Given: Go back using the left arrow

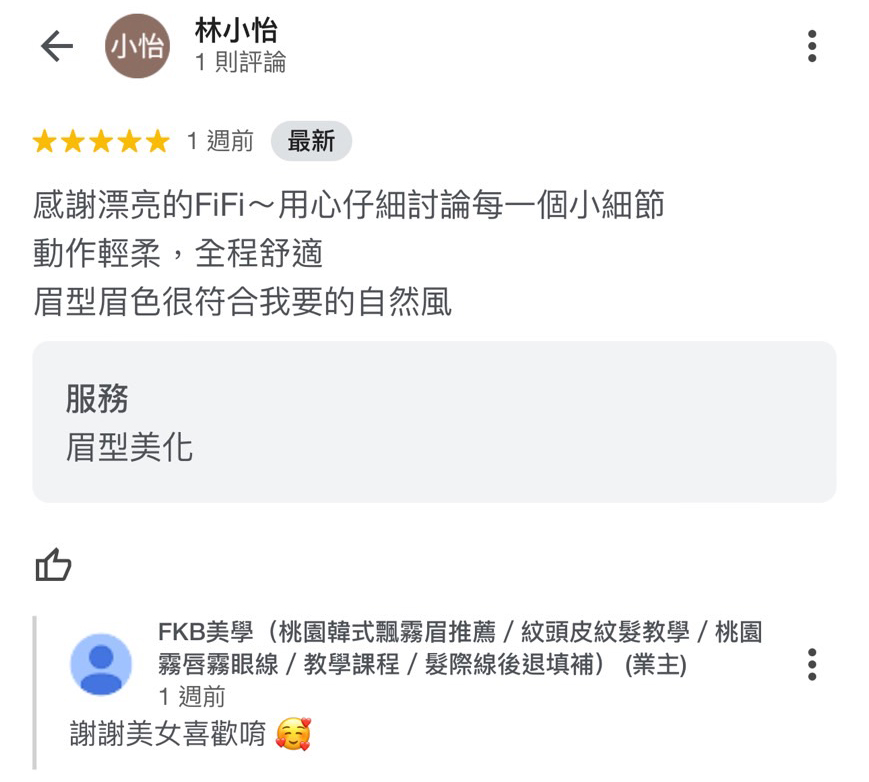Looking at the screenshot, I should (x=57, y=46).
